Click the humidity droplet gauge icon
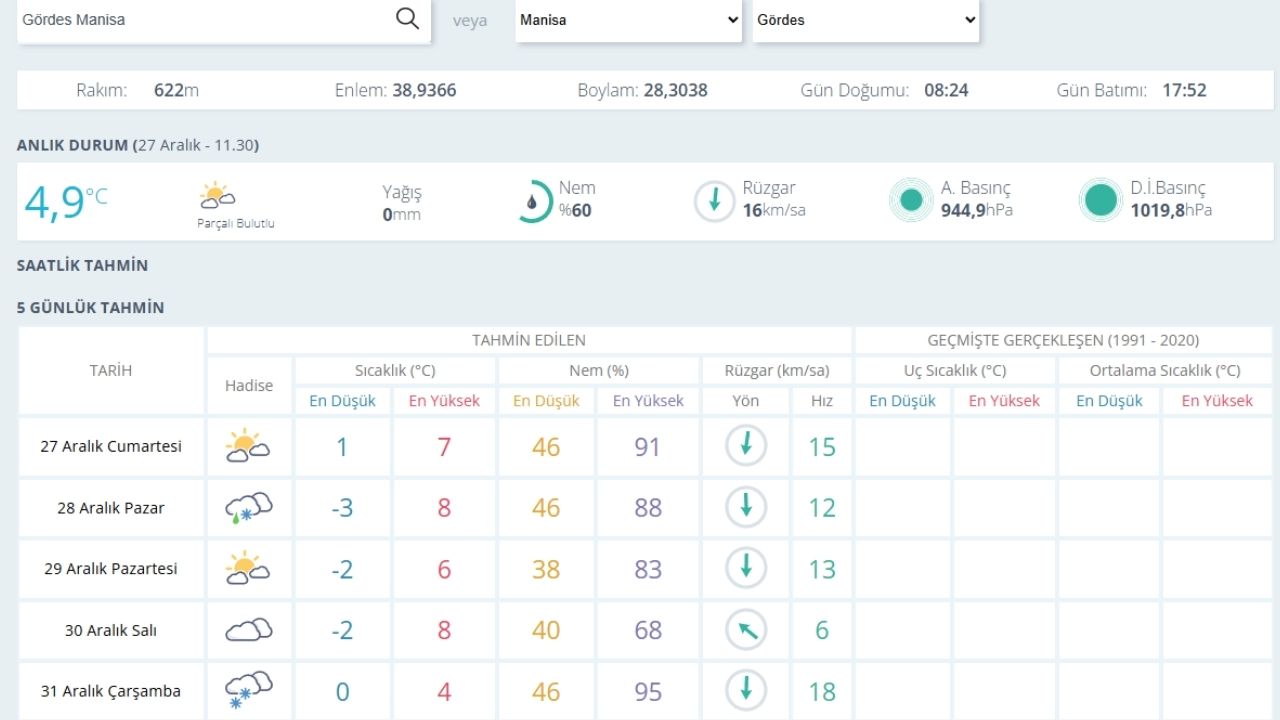Viewport: 1280px width, 720px height. click(x=533, y=201)
